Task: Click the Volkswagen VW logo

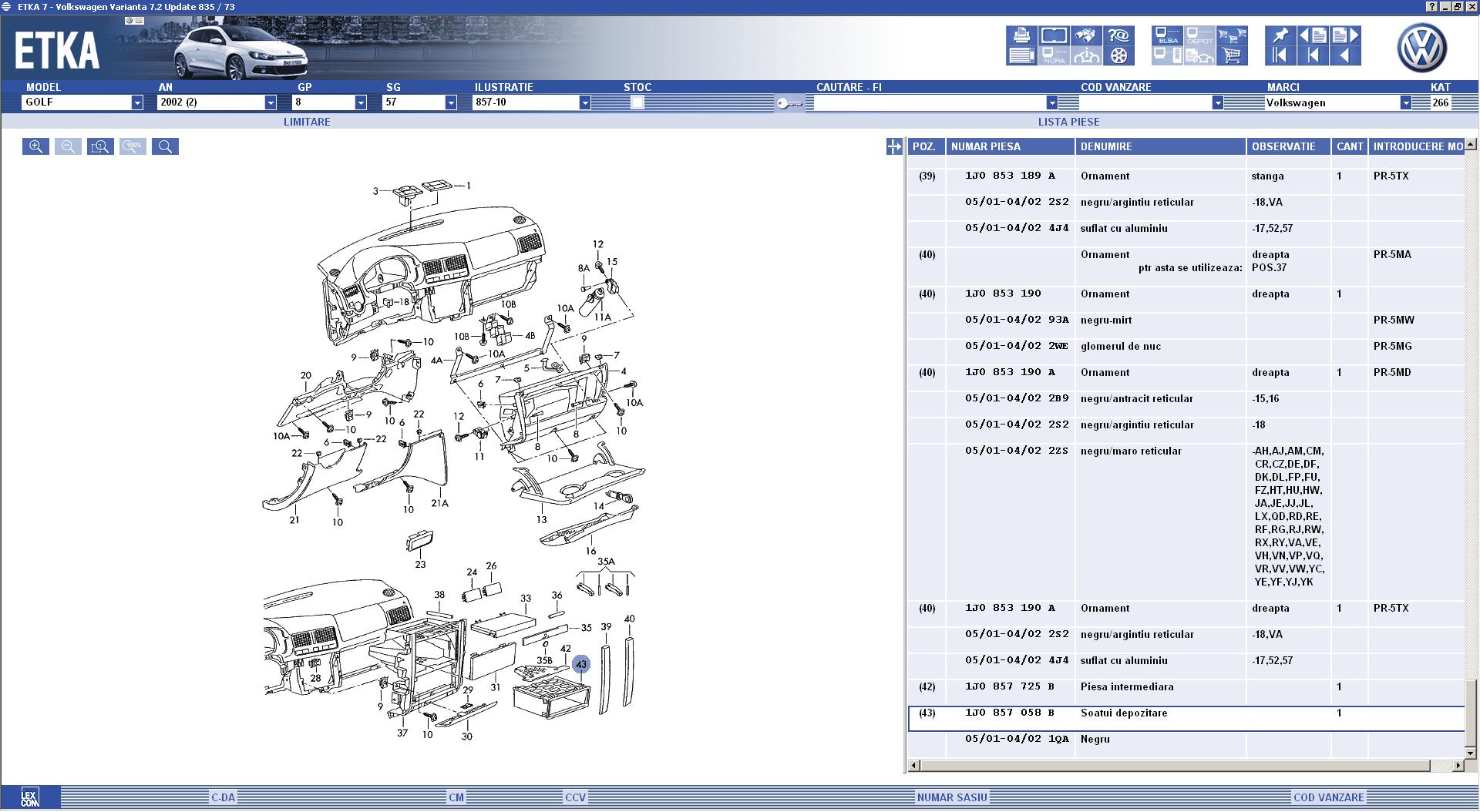Action: [1422, 47]
